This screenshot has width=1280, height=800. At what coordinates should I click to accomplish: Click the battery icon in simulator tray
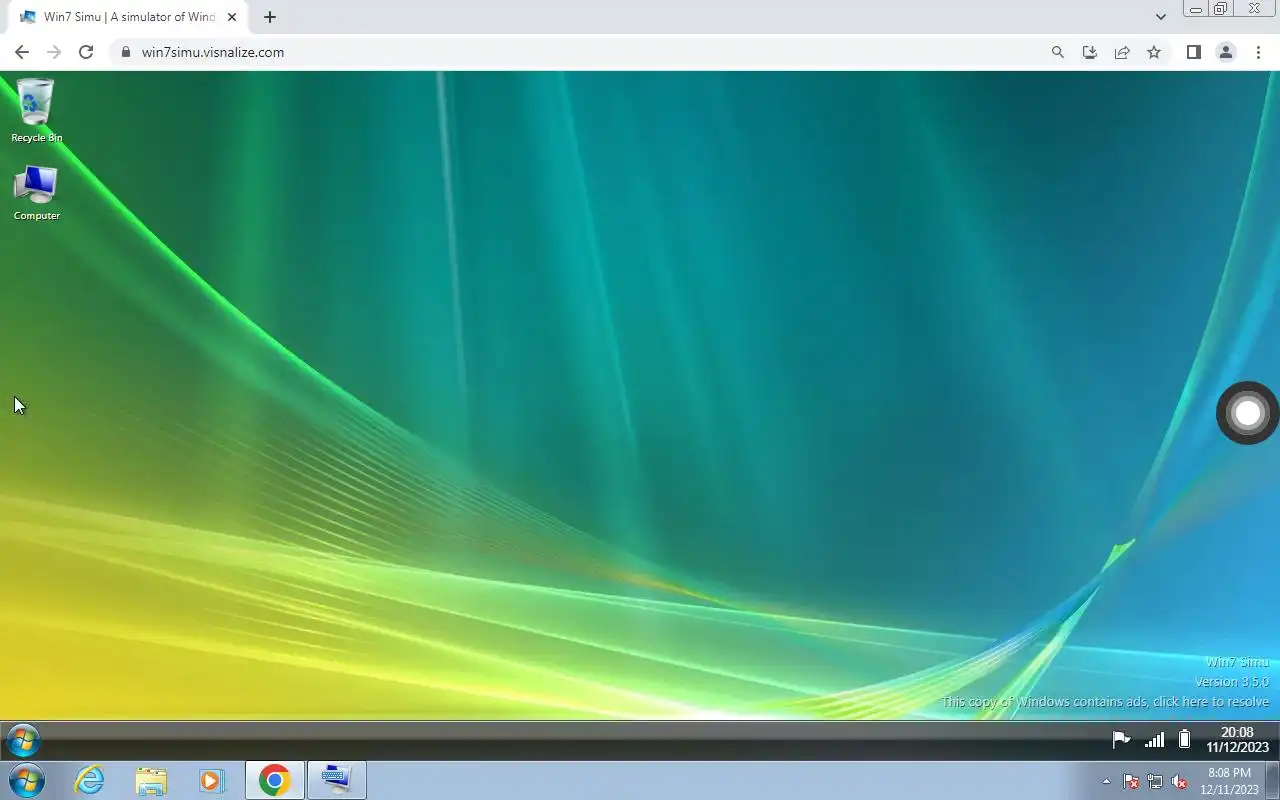click(x=1184, y=740)
